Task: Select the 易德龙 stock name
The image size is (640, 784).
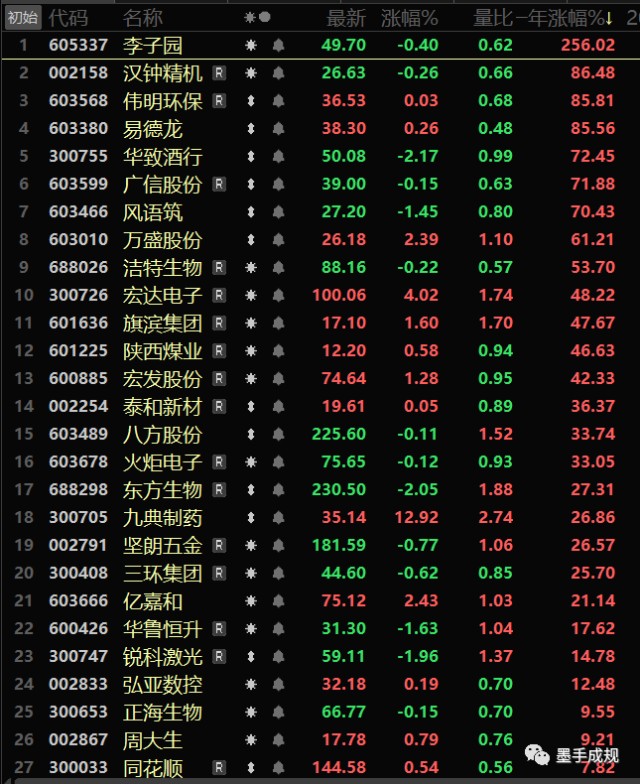Action: [153, 129]
